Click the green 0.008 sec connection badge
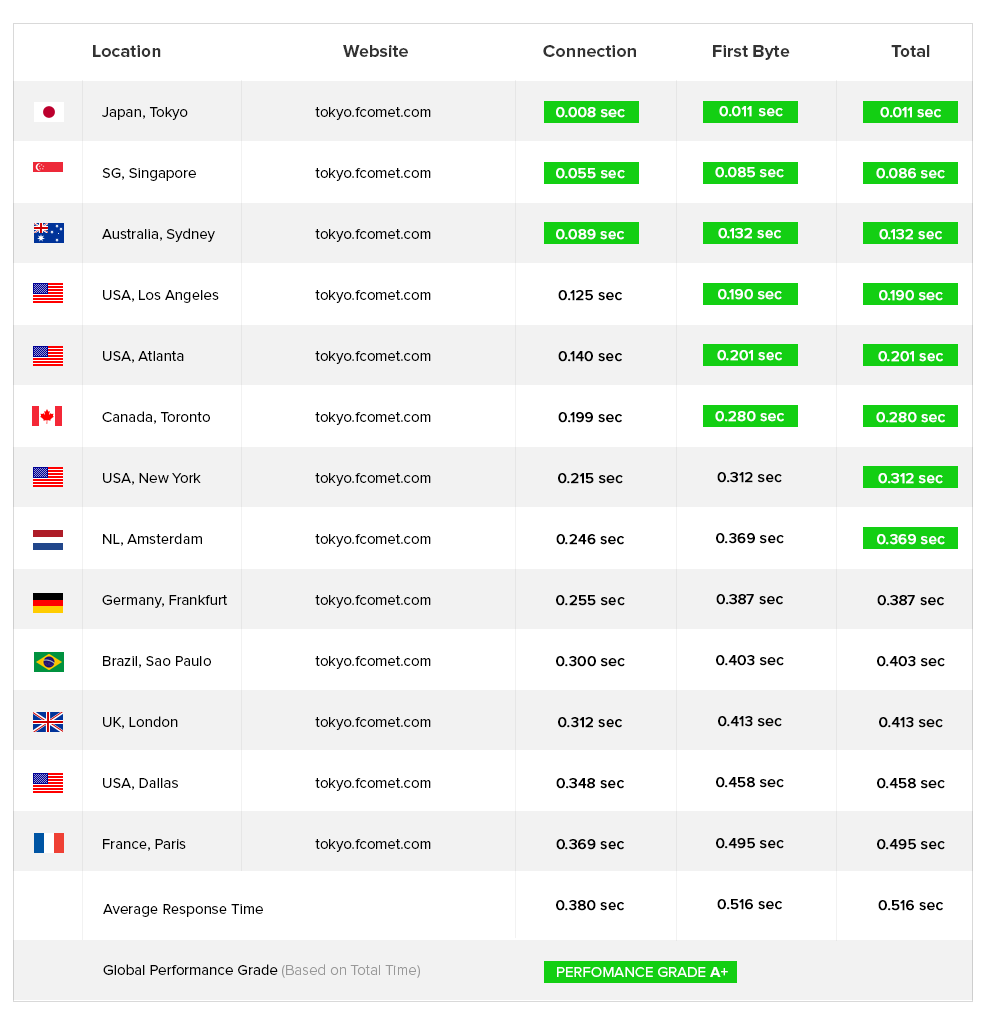This screenshot has width=985, height=1014. (x=590, y=112)
